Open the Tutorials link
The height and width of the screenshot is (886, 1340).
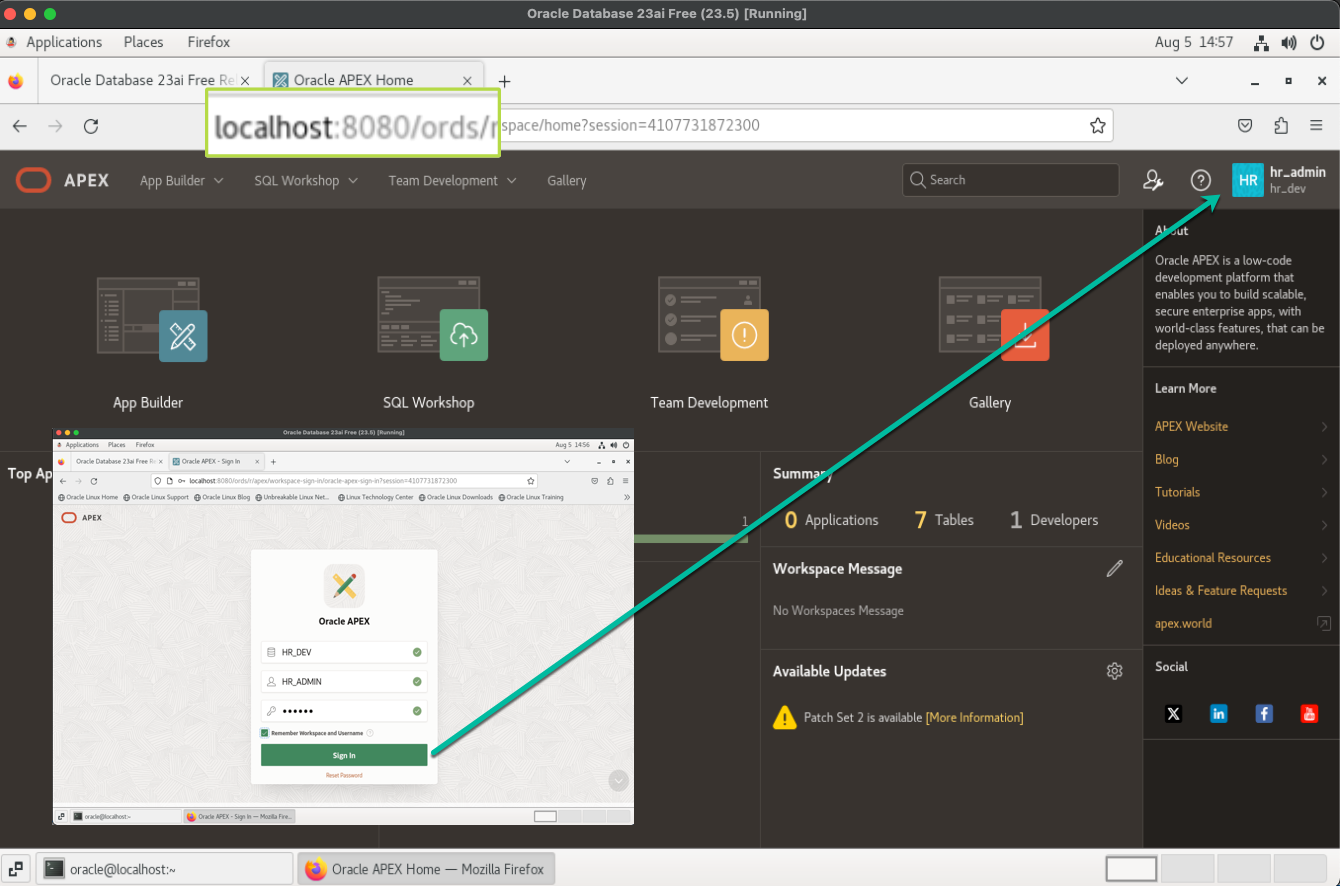[x=1177, y=492]
